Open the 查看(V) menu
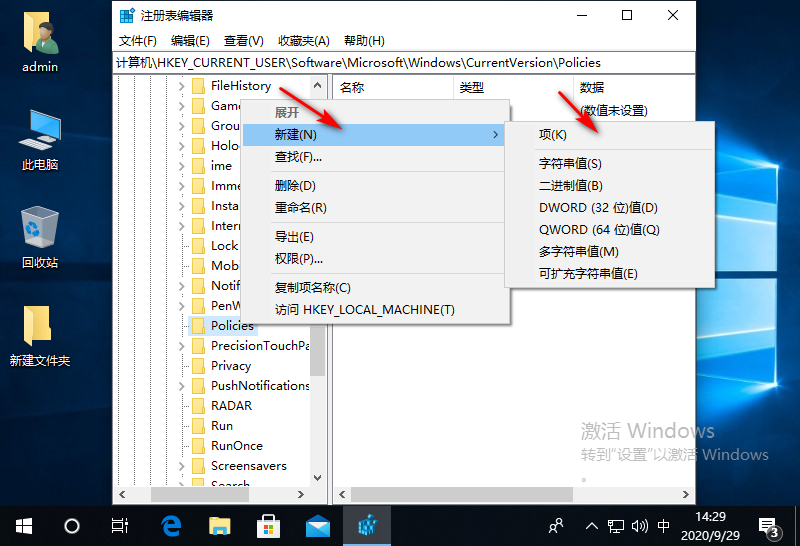 tap(243, 41)
